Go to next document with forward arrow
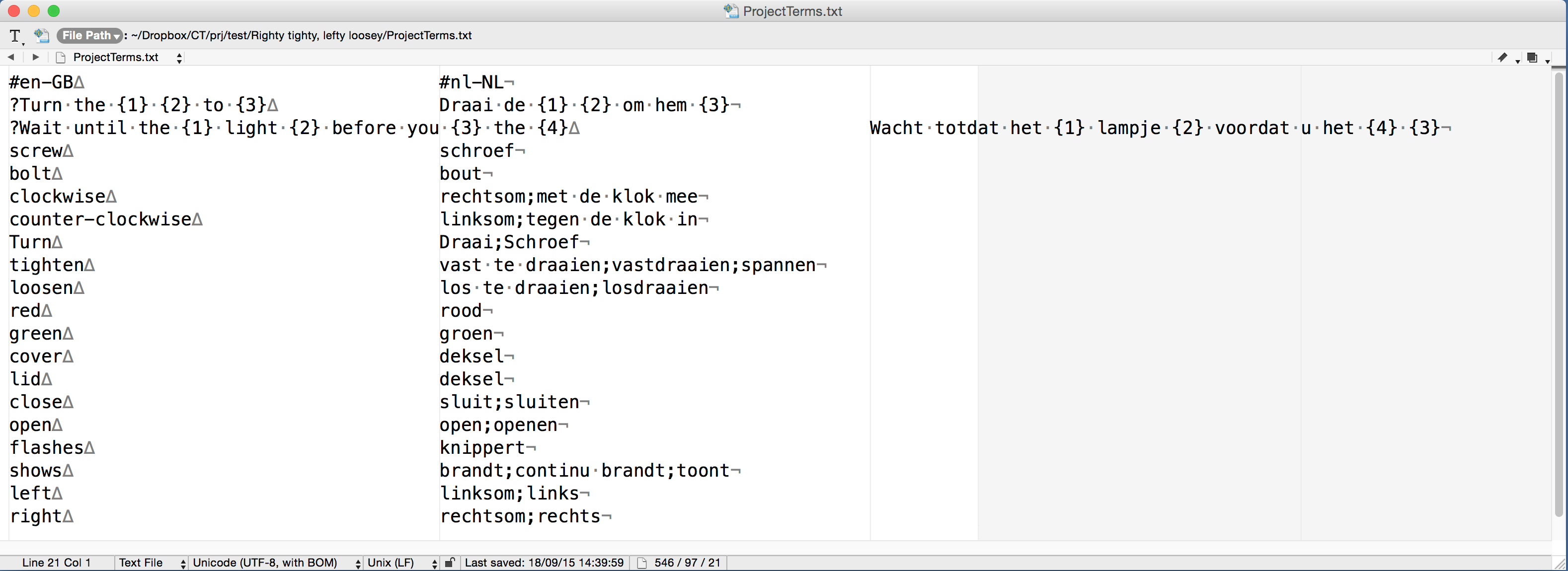This screenshot has width=1568, height=571. [35, 57]
